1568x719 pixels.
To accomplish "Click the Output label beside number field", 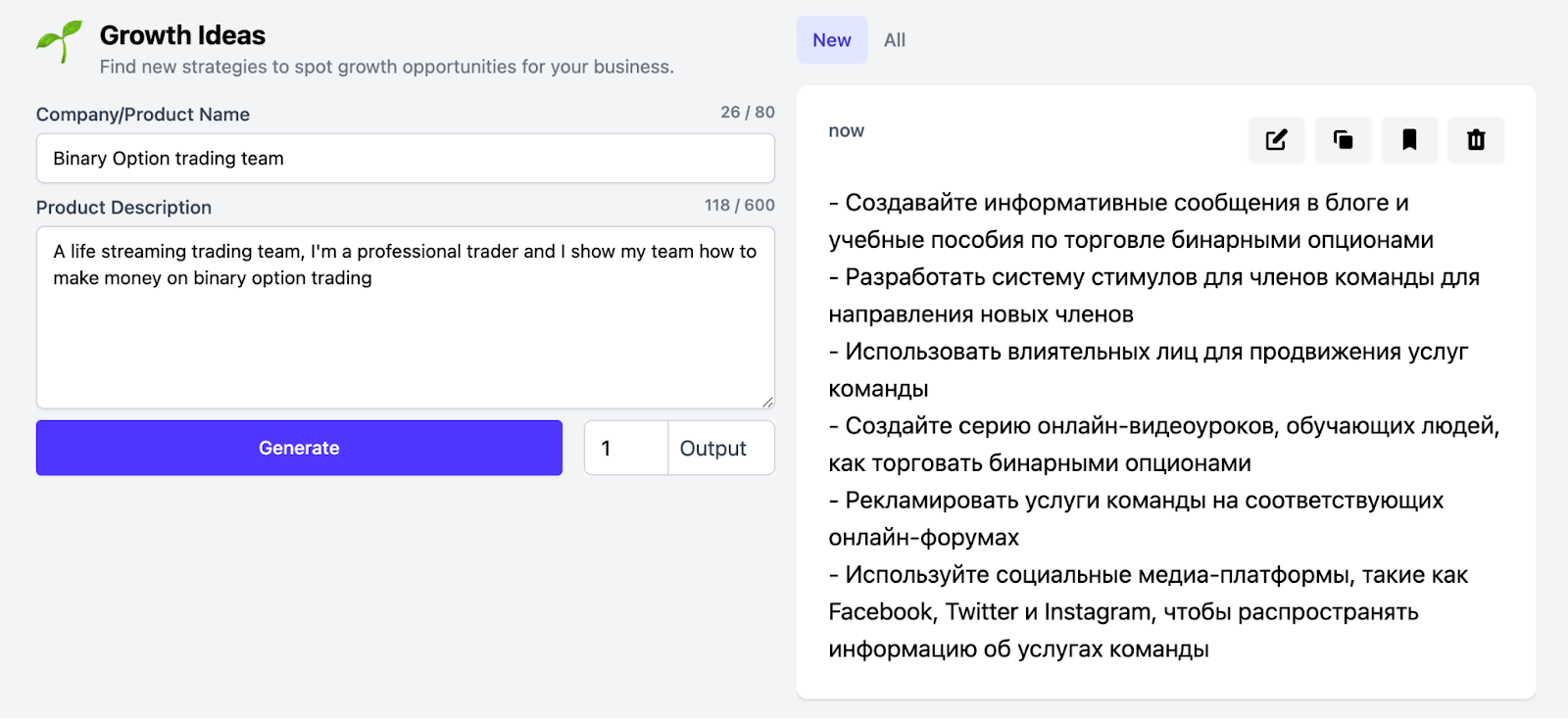I will [x=712, y=449].
